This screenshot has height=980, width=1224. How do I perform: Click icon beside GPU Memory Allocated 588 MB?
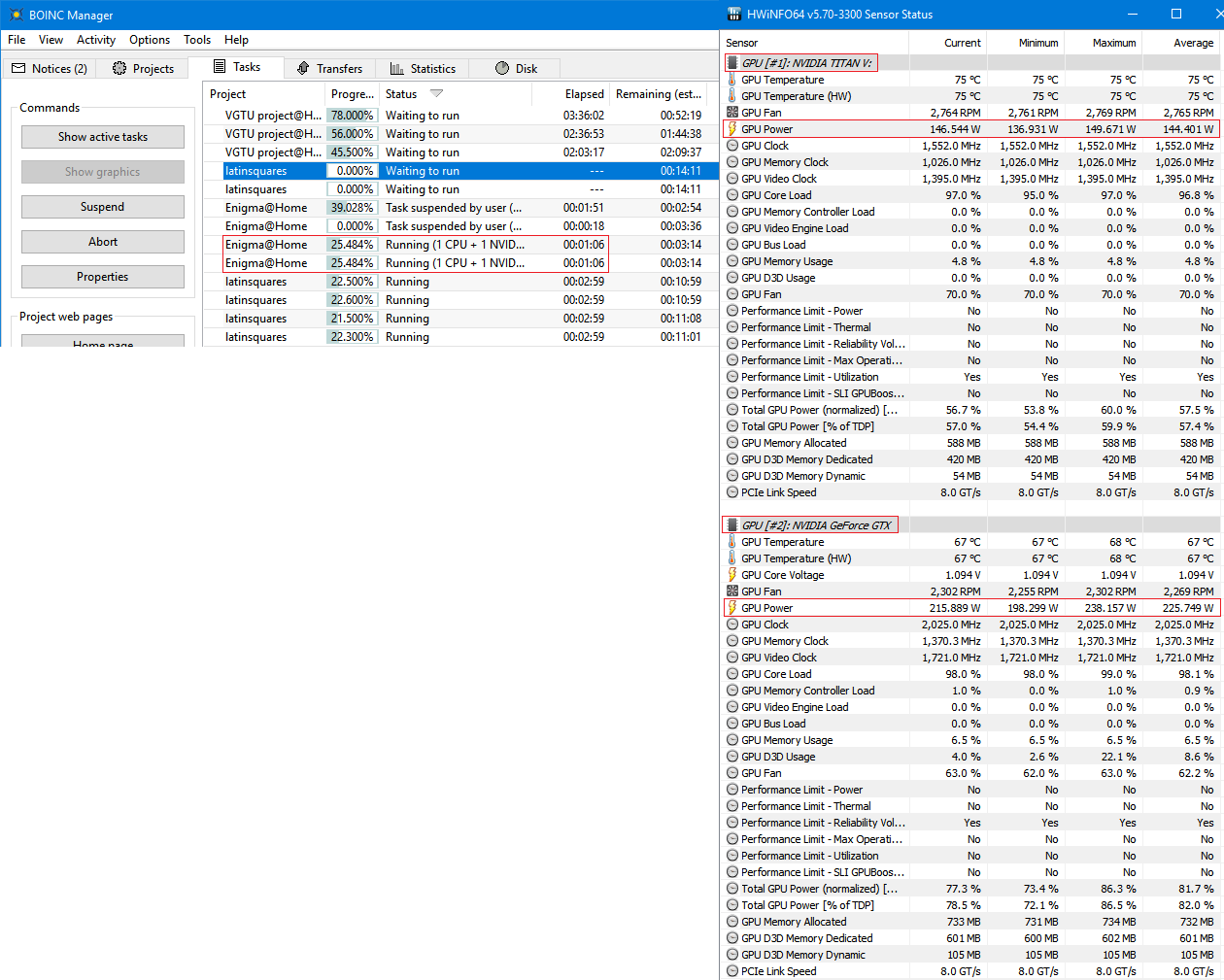732,443
